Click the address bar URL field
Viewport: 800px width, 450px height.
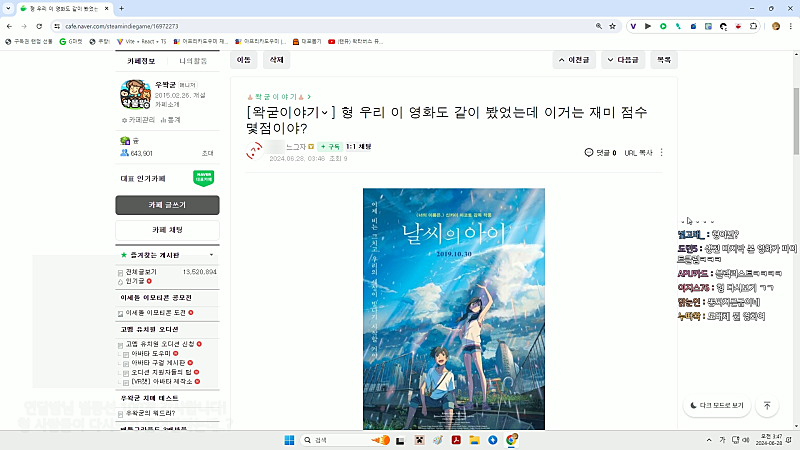point(327,26)
